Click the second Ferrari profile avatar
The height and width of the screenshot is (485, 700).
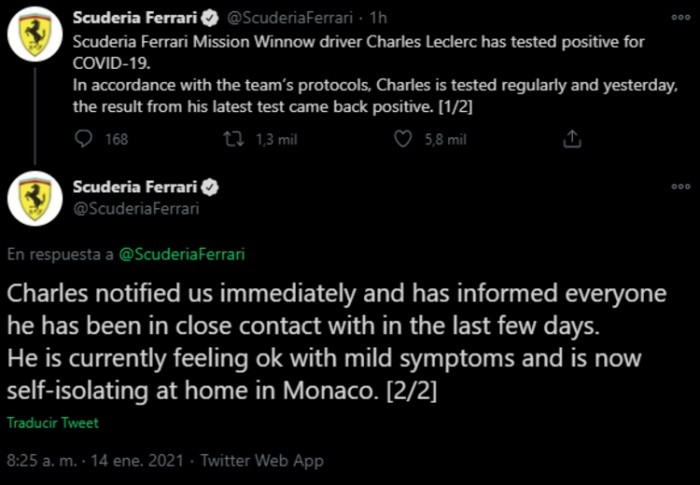[x=35, y=197]
